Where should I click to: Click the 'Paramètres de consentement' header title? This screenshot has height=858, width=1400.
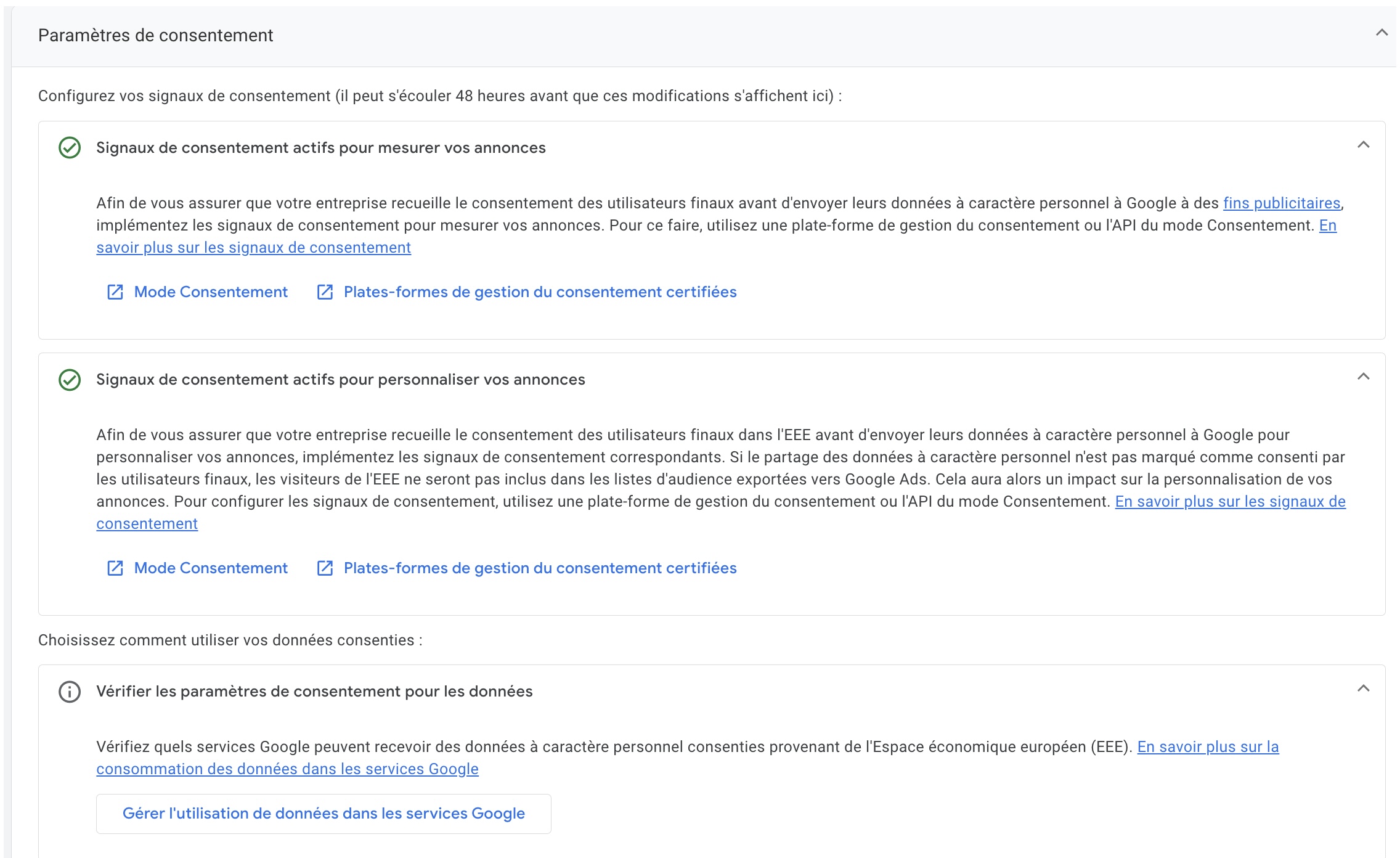click(x=155, y=36)
